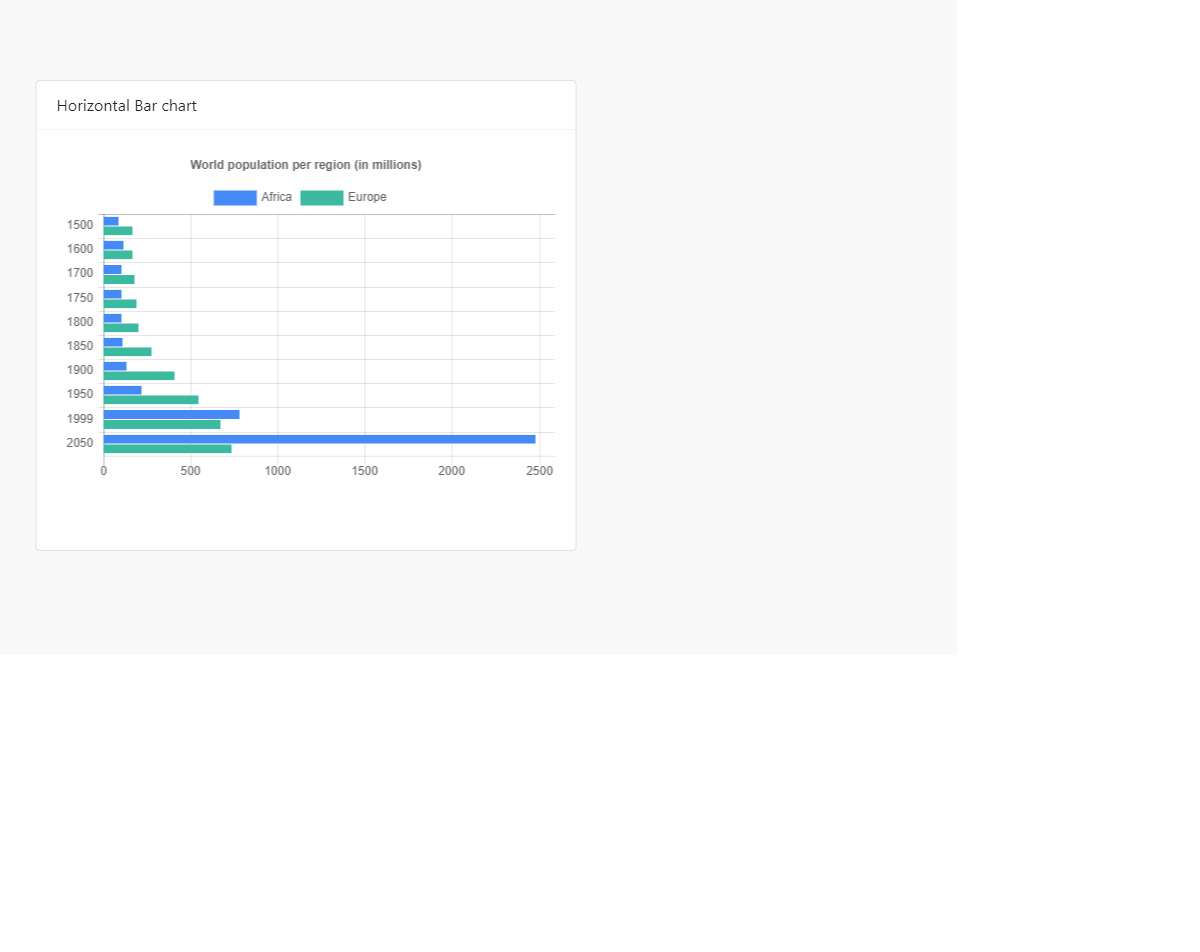Click the Europe bar for 2050

tap(167, 449)
